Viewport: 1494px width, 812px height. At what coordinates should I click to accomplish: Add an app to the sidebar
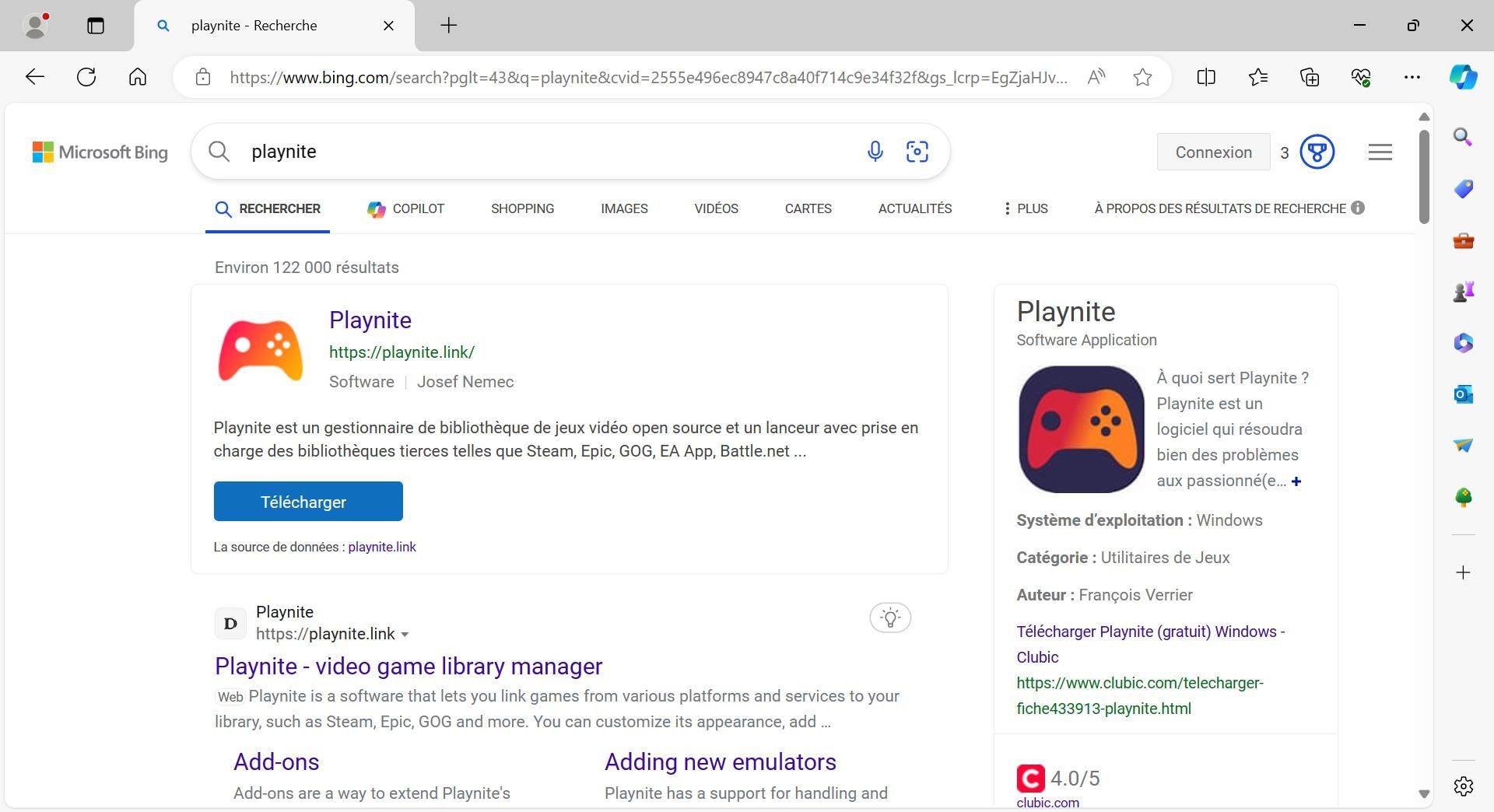click(1463, 572)
